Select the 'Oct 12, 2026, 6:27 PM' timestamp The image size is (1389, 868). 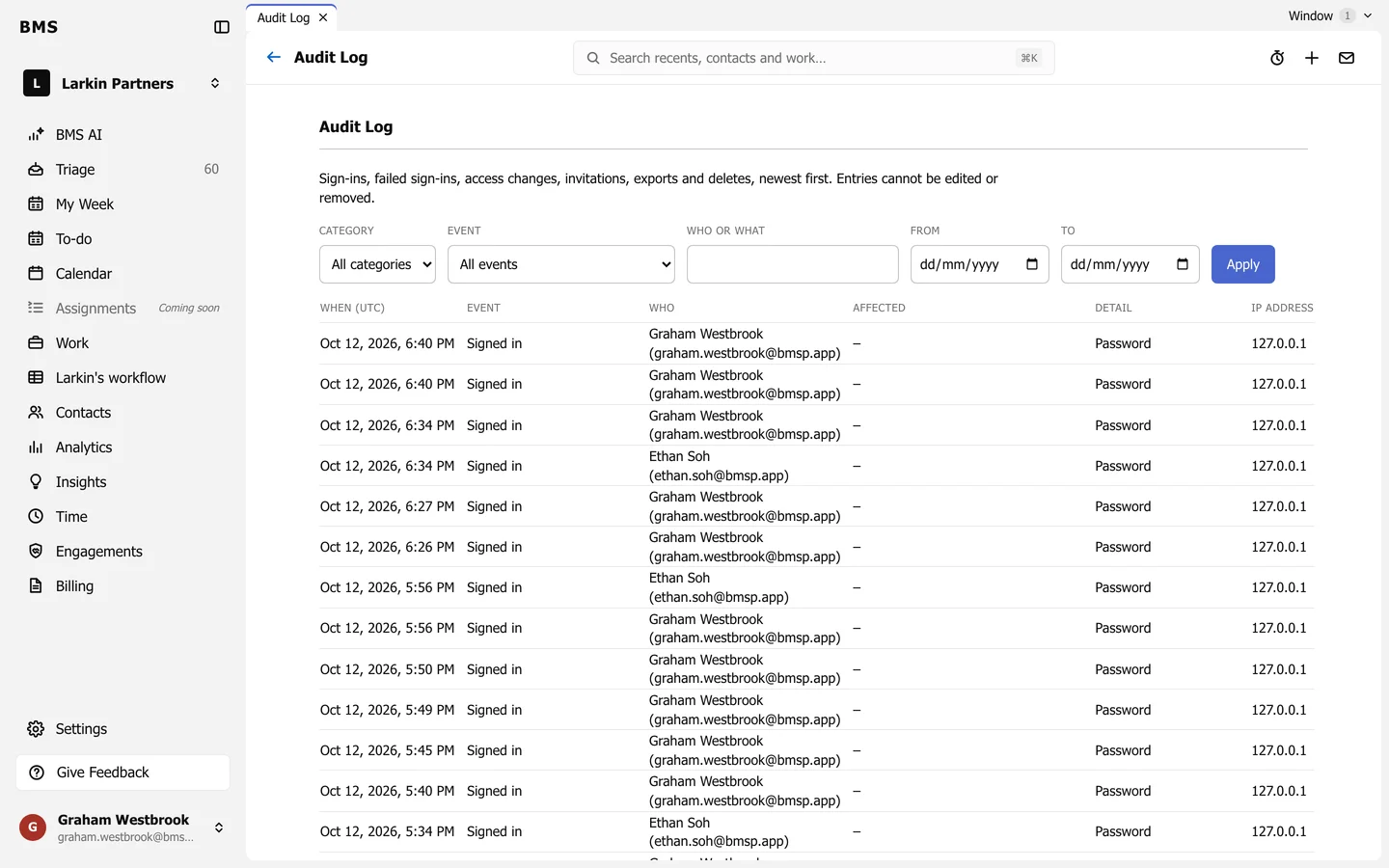coord(387,506)
